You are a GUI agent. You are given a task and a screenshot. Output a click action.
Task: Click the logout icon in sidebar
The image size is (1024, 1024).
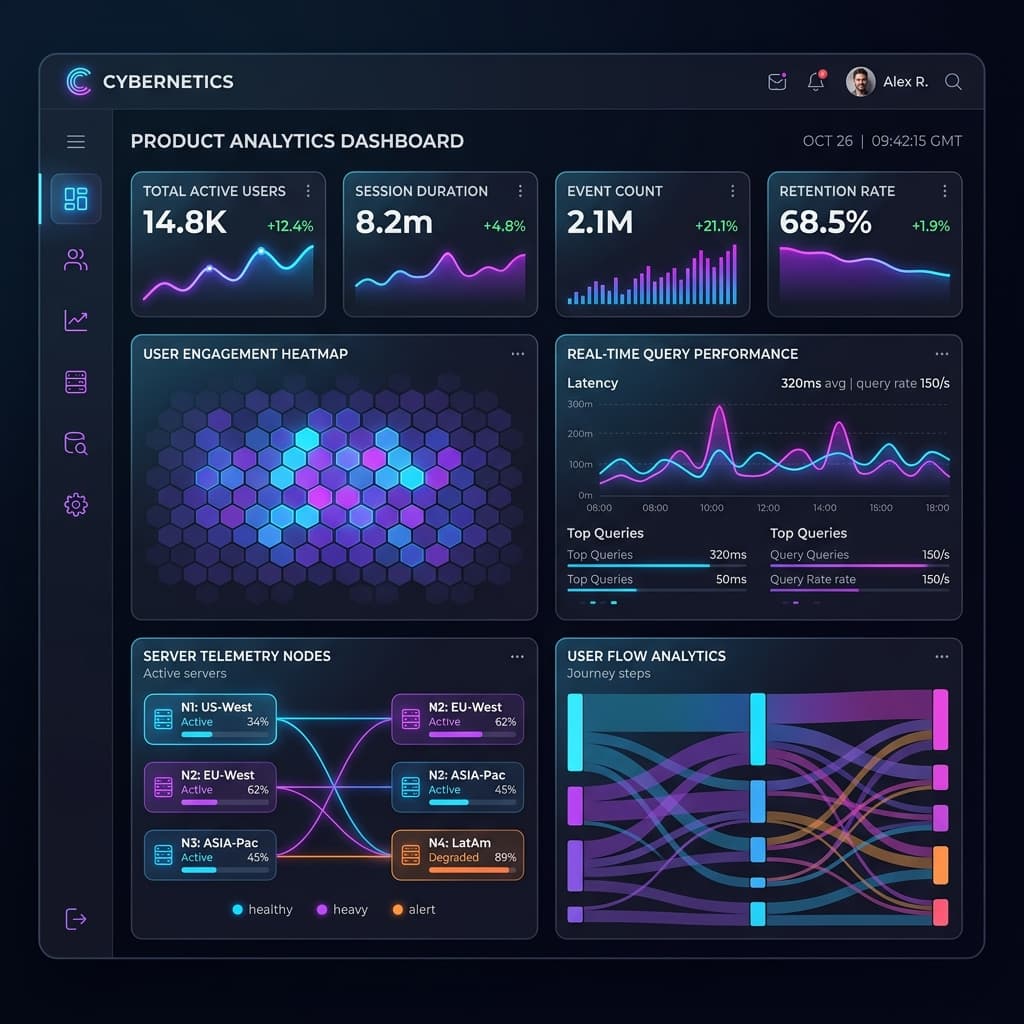pos(76,919)
